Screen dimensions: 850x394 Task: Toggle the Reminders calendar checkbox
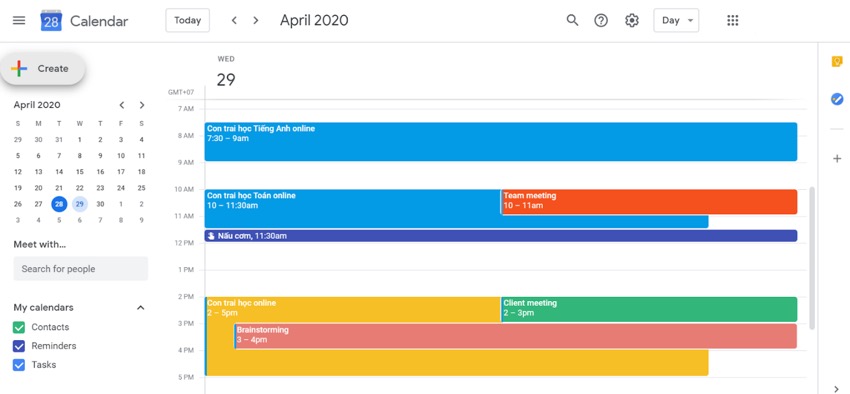click(19, 346)
